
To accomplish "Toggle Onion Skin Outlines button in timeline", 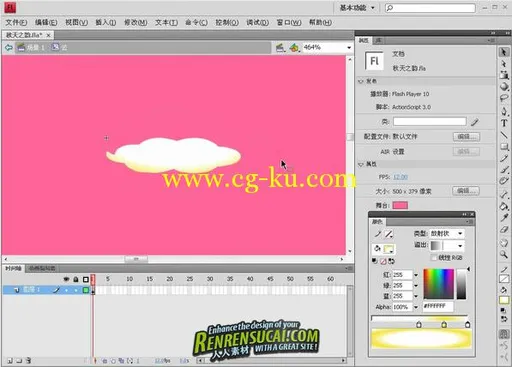I will (113, 361).
